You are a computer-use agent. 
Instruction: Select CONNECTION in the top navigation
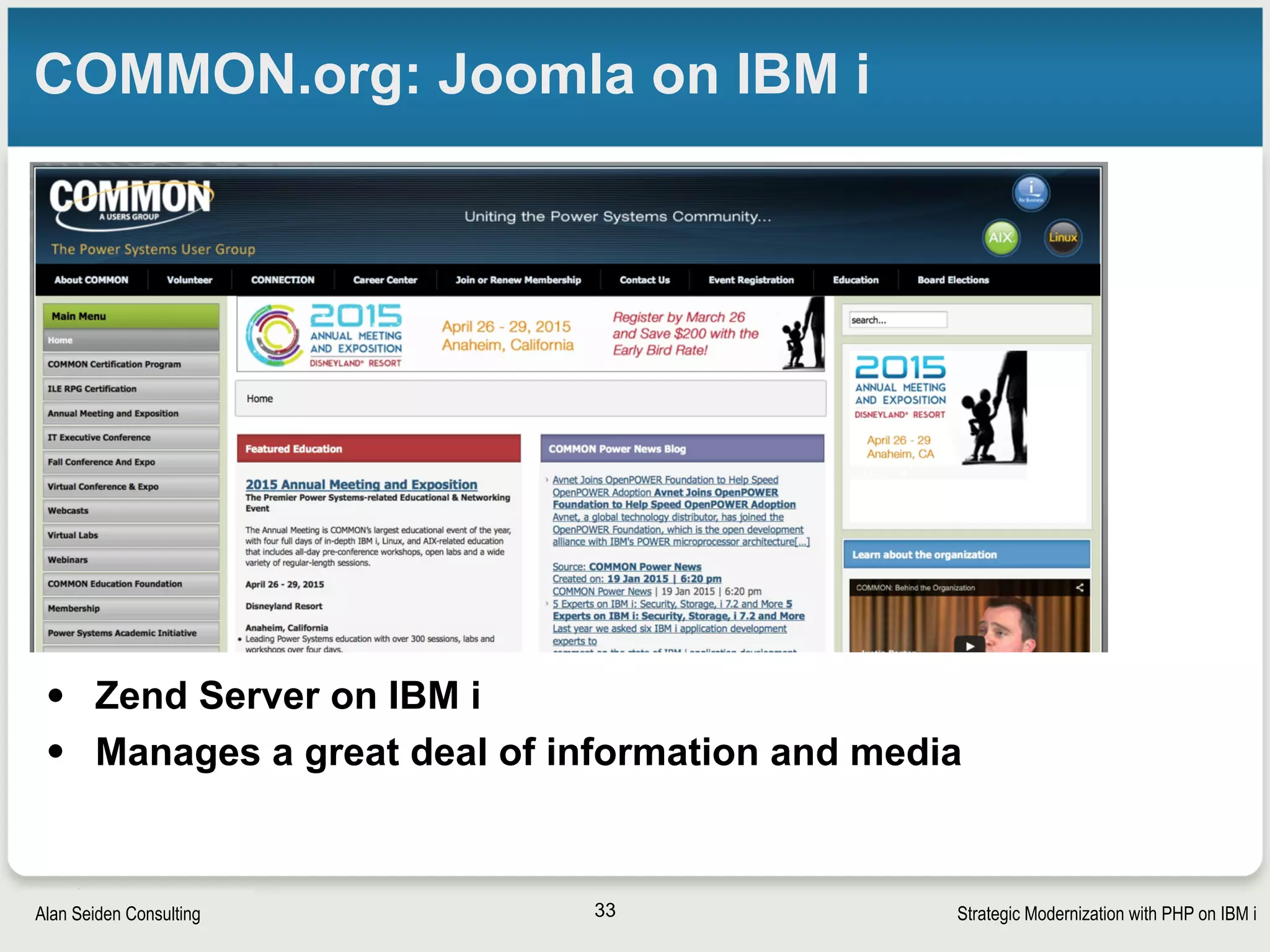(x=282, y=280)
